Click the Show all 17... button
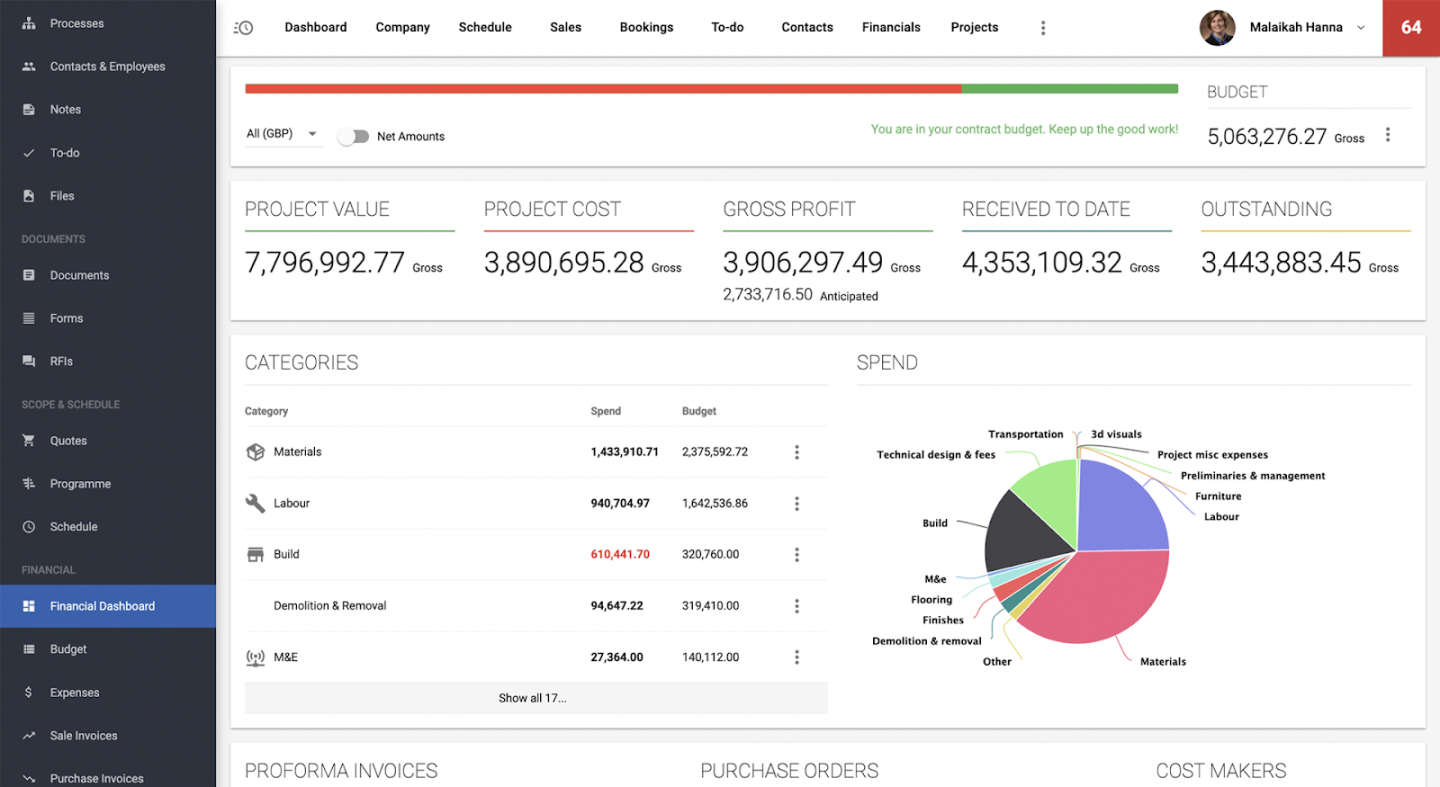The image size is (1440, 787). coord(536,698)
